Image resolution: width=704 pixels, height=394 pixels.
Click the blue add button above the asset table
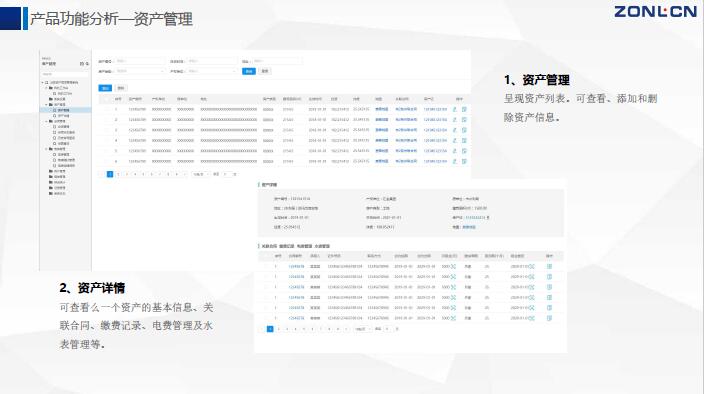105,88
